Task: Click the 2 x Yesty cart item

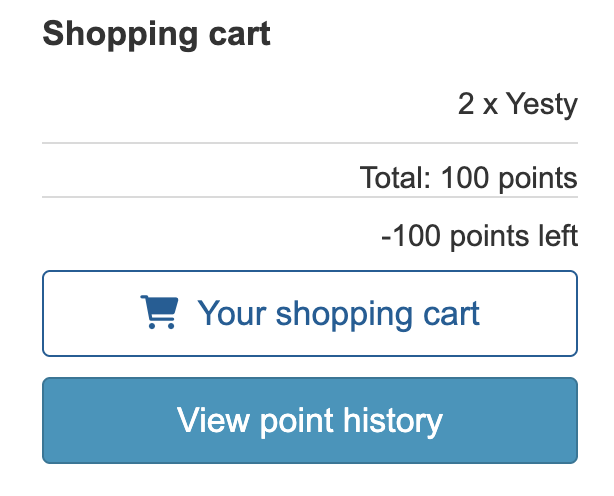Action: coord(517,104)
